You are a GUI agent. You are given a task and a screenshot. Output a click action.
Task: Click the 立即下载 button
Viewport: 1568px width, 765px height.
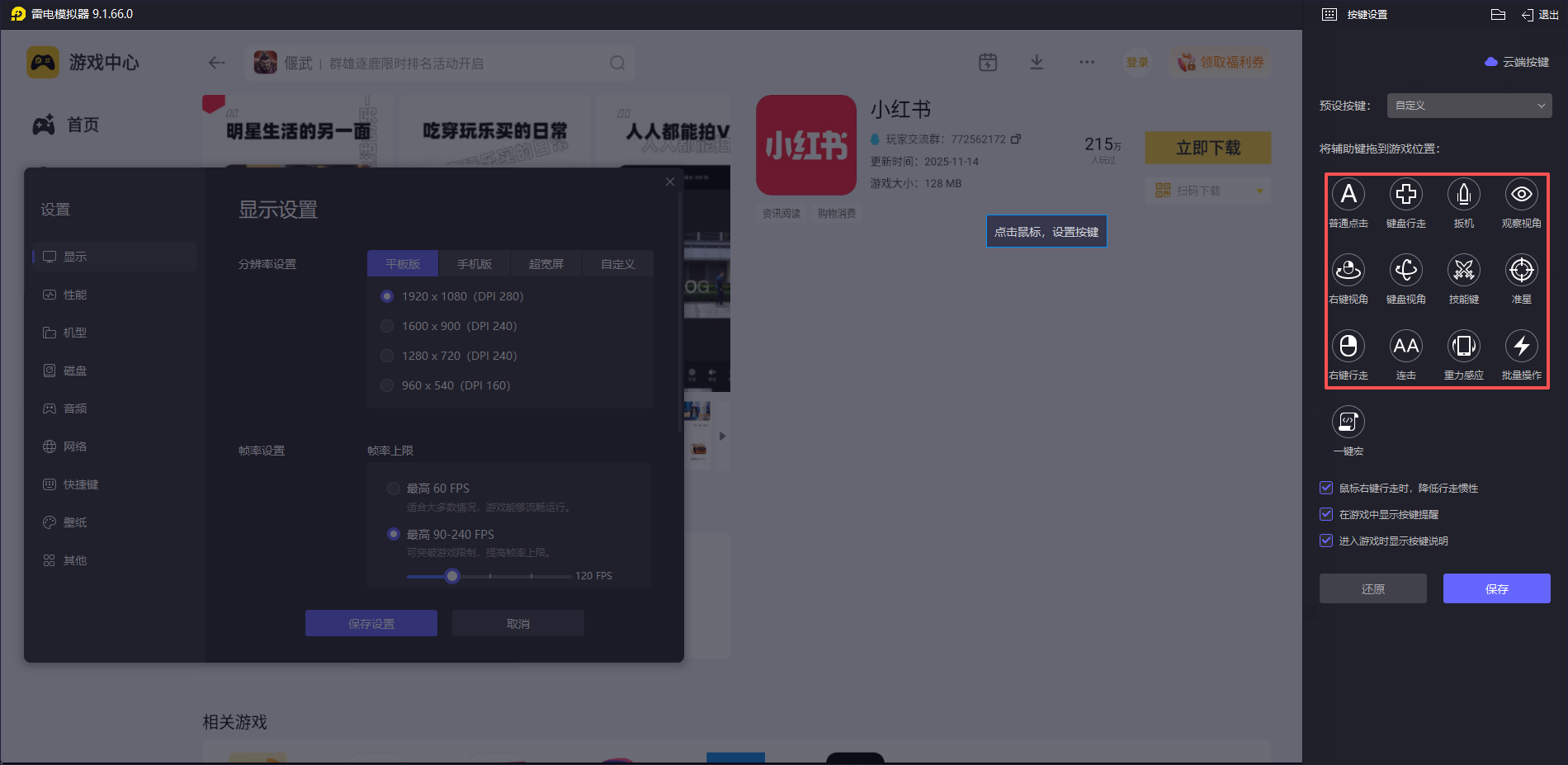tap(1208, 148)
